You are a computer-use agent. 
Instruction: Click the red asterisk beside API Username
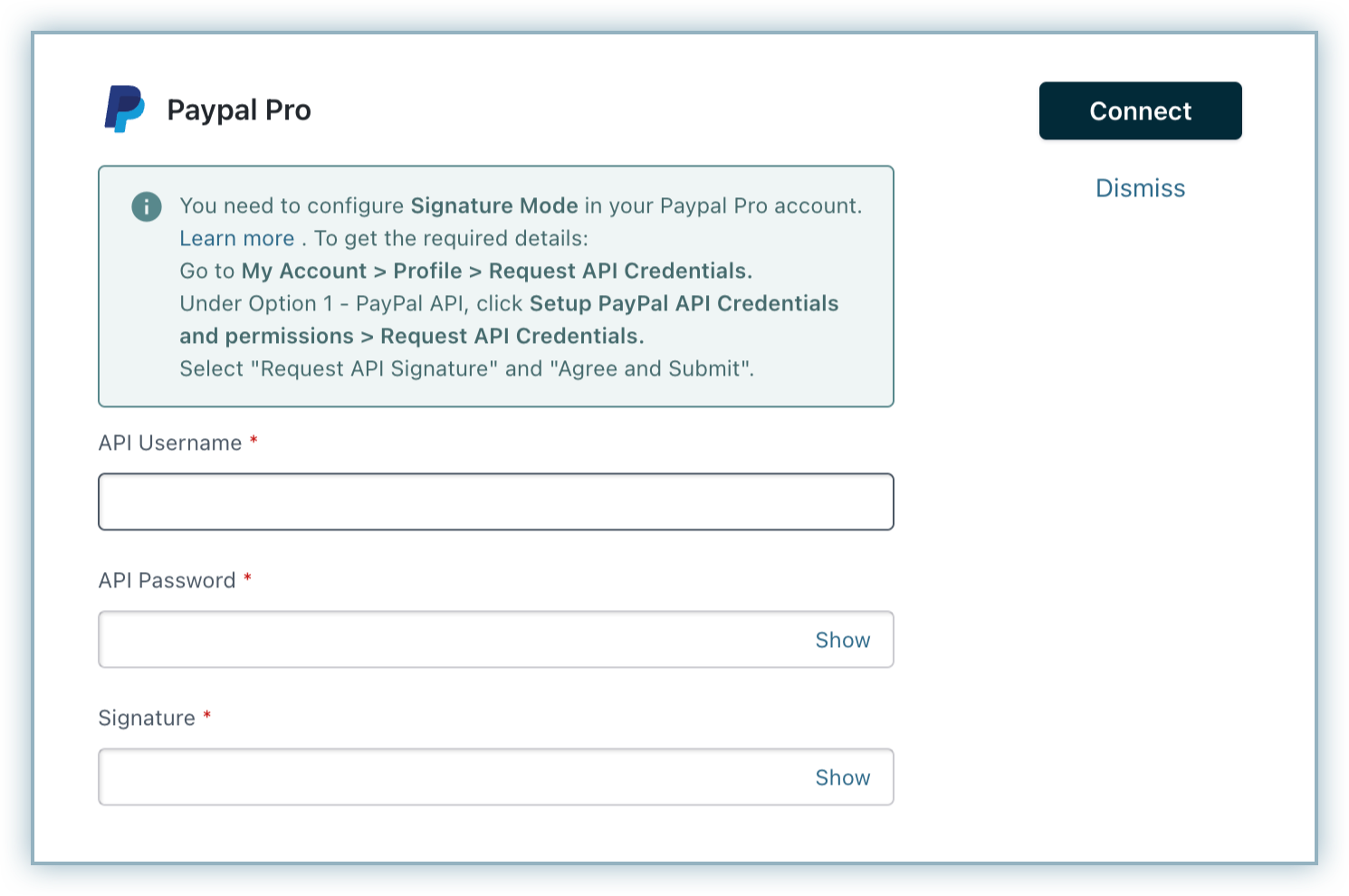tap(254, 441)
